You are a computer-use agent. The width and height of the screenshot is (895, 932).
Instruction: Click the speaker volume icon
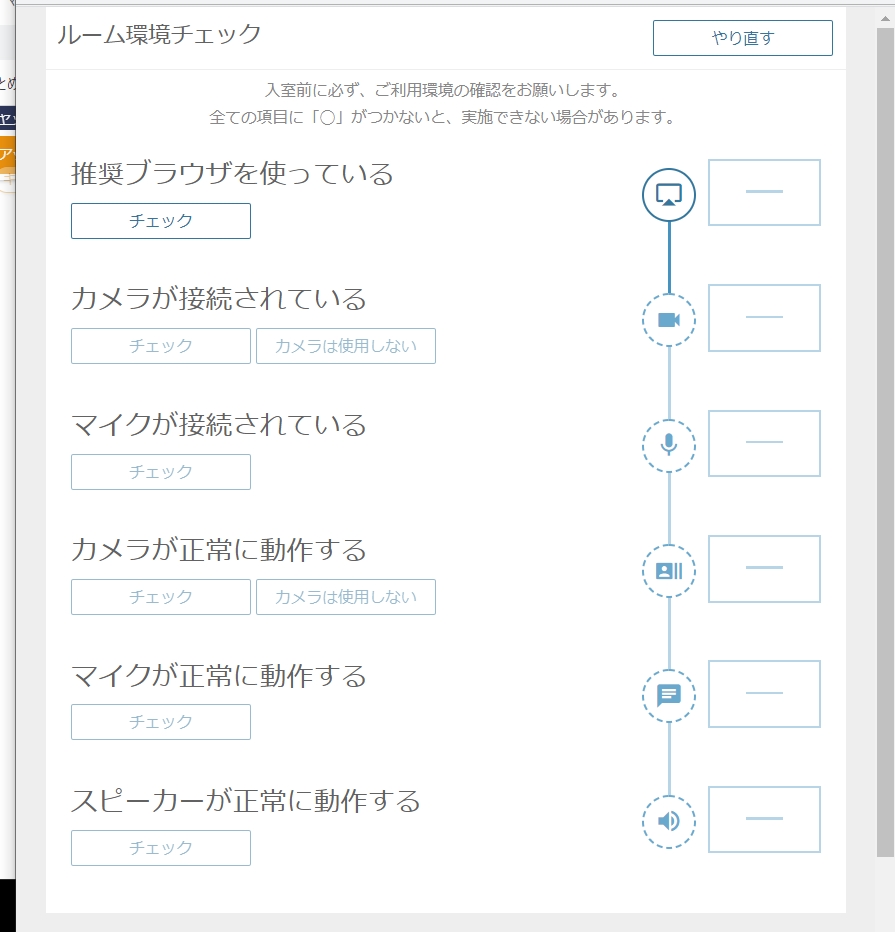point(668,822)
